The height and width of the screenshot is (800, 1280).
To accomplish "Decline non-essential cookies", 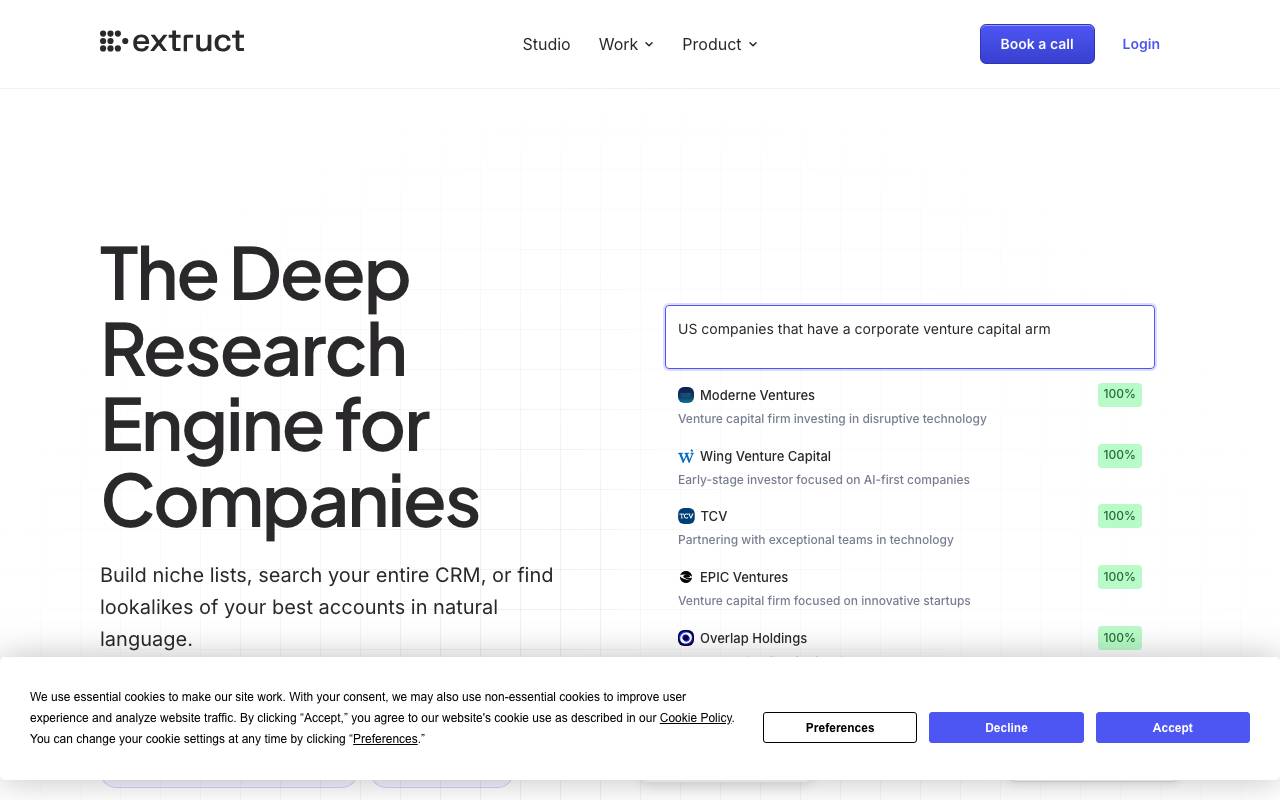I will point(1006,728).
